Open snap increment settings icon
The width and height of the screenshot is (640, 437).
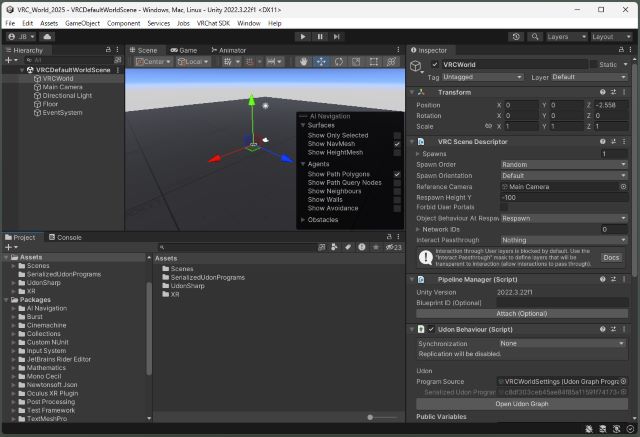click(271, 62)
